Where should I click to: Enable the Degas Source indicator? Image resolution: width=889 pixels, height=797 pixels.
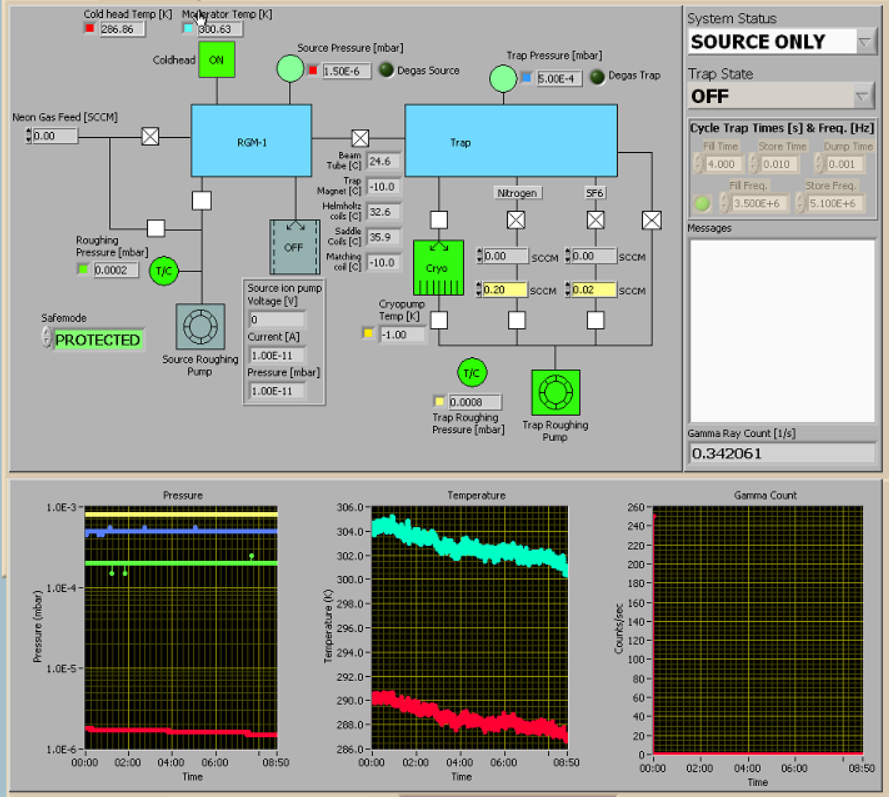point(384,71)
